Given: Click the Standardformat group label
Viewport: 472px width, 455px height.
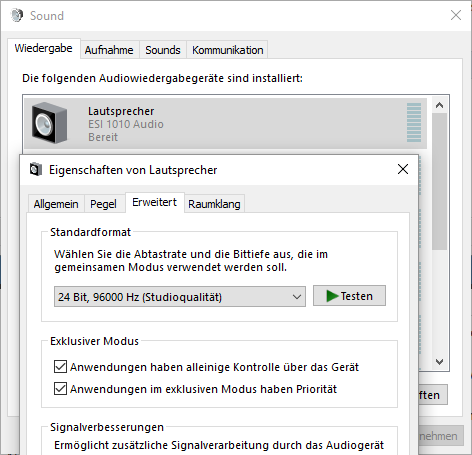Looking at the screenshot, I should point(90,232).
